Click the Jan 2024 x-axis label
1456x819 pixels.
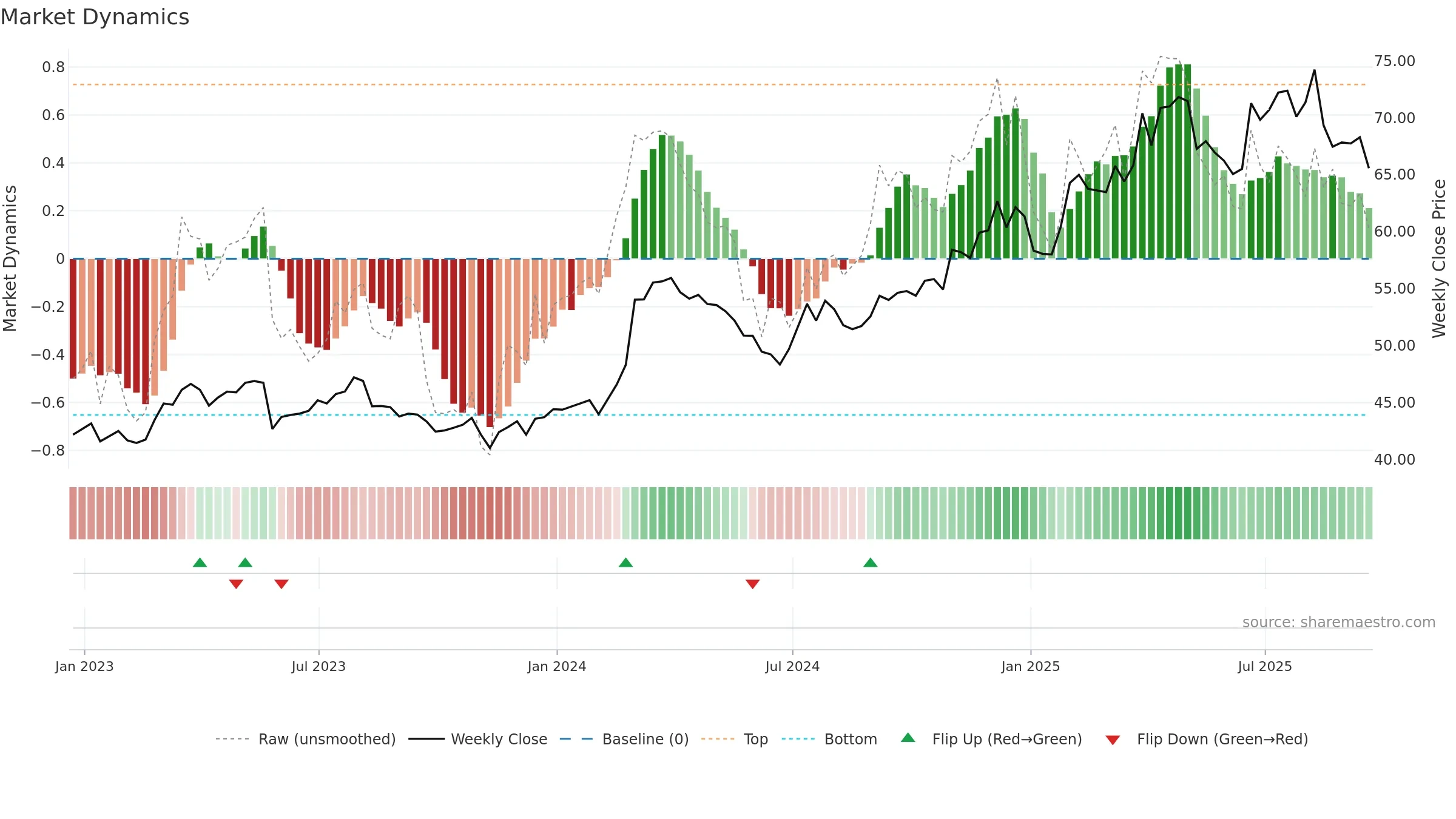[557, 666]
